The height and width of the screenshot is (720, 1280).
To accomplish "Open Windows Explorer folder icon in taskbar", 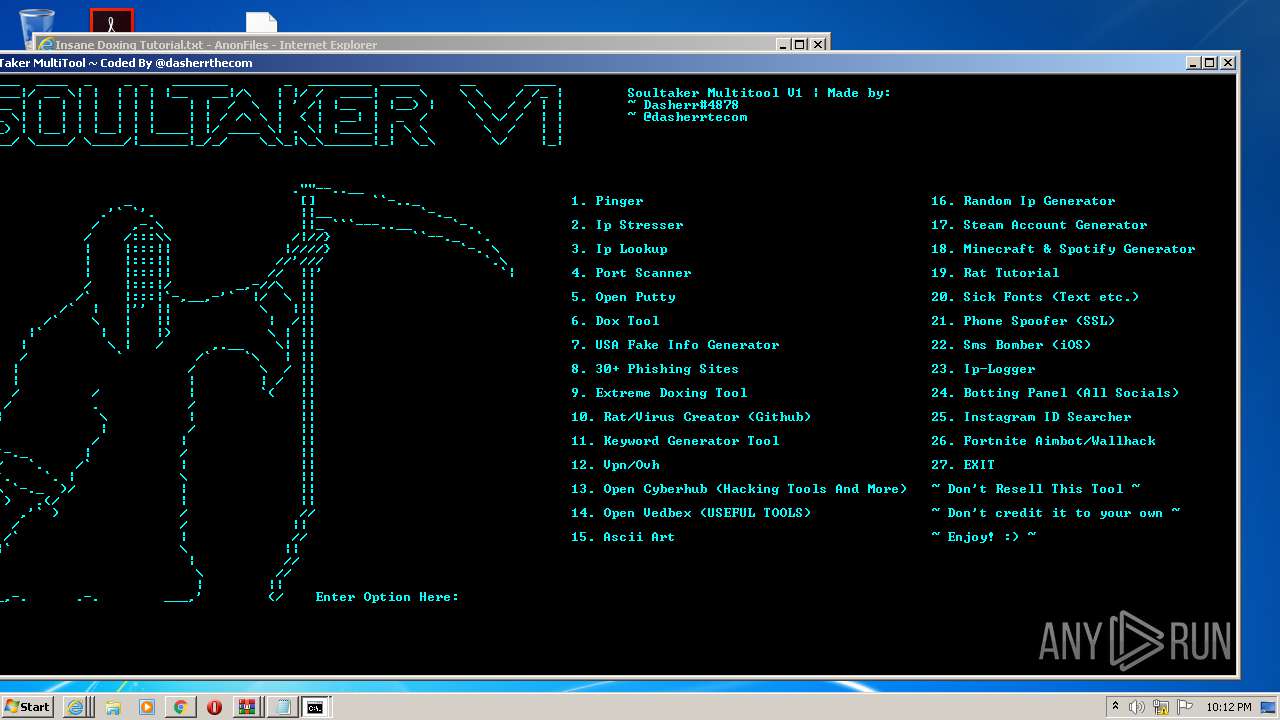I will pyautogui.click(x=112, y=707).
